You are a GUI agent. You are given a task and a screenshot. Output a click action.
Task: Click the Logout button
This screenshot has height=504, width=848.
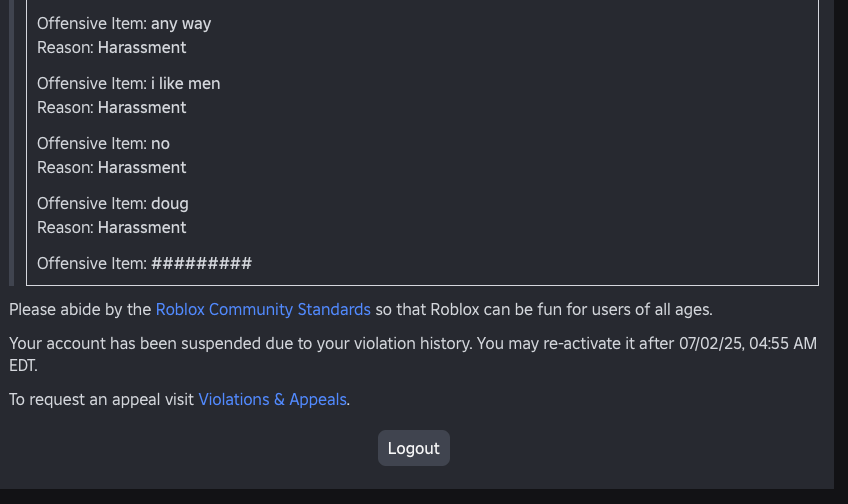[414, 448]
